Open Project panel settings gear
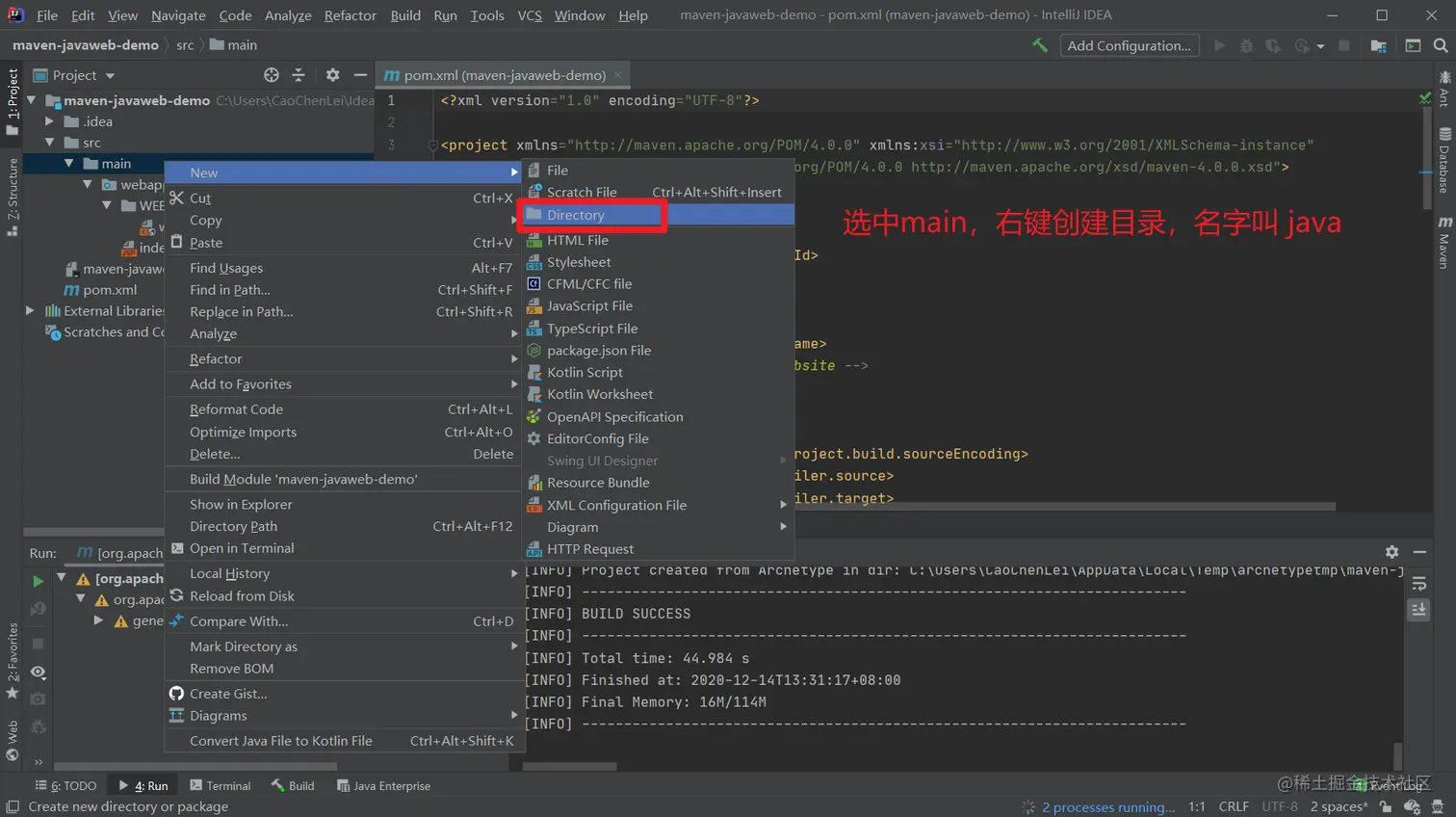 tap(332, 75)
